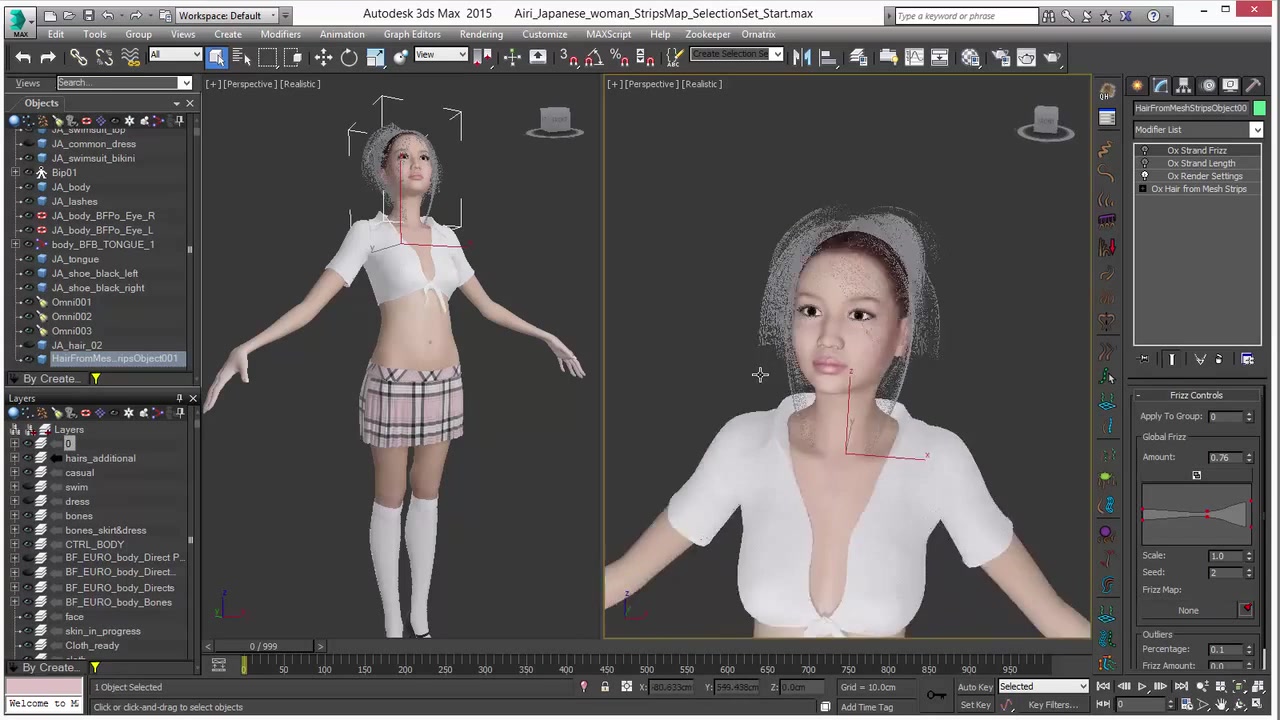Select the Select and Link tool
The width and height of the screenshot is (1280, 720).
(78, 57)
